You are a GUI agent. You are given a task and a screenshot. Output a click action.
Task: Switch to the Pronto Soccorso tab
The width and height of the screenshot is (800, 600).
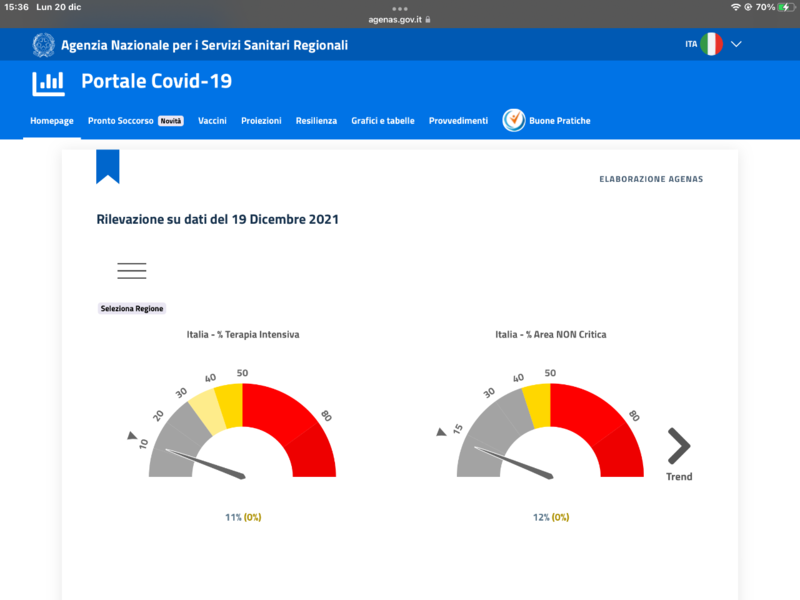click(121, 121)
